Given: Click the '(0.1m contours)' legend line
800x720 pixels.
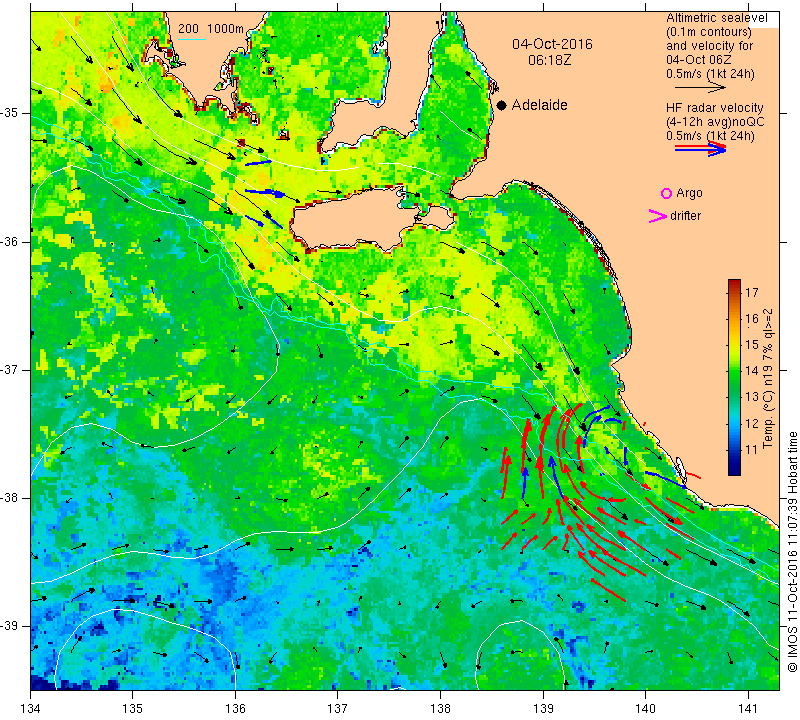Looking at the screenshot, I should (x=709, y=32).
